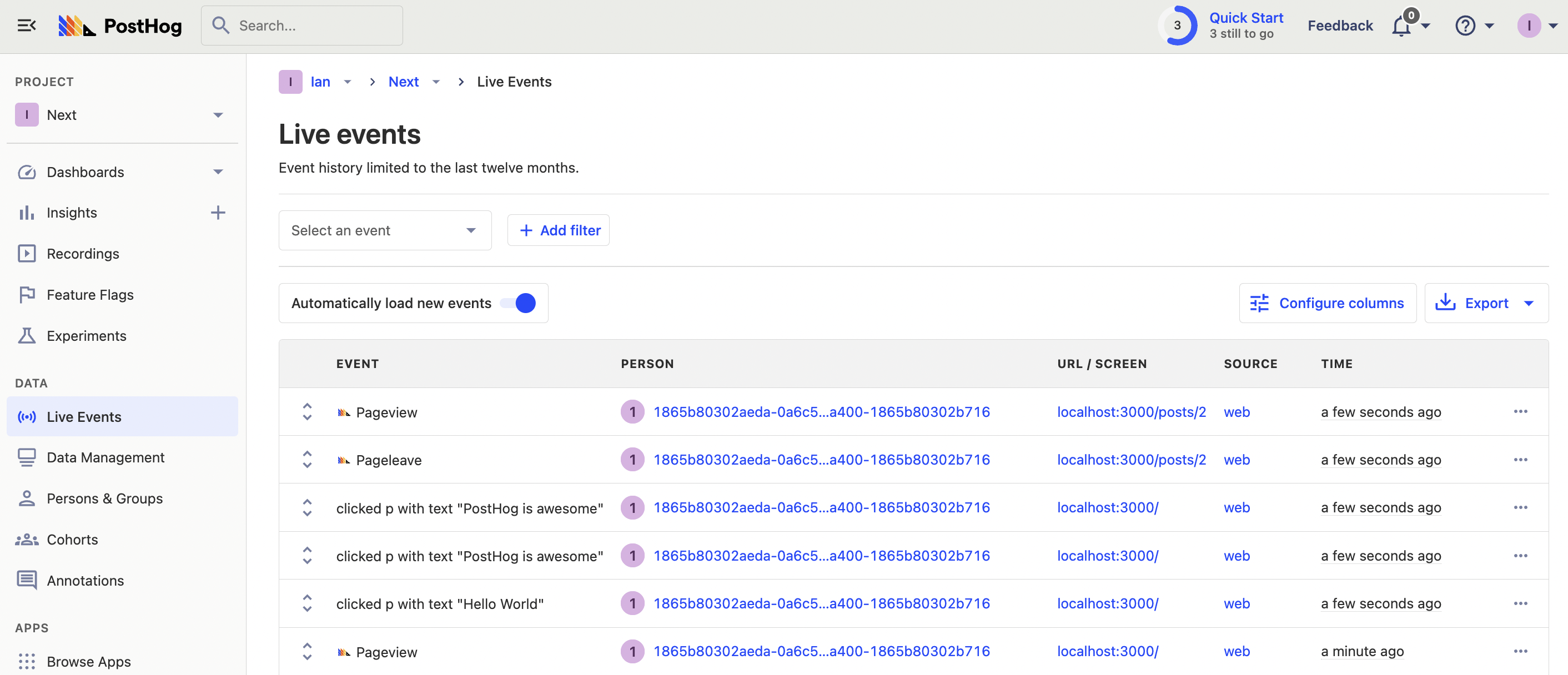
Task: Open the Select an event dropdown
Action: click(384, 231)
